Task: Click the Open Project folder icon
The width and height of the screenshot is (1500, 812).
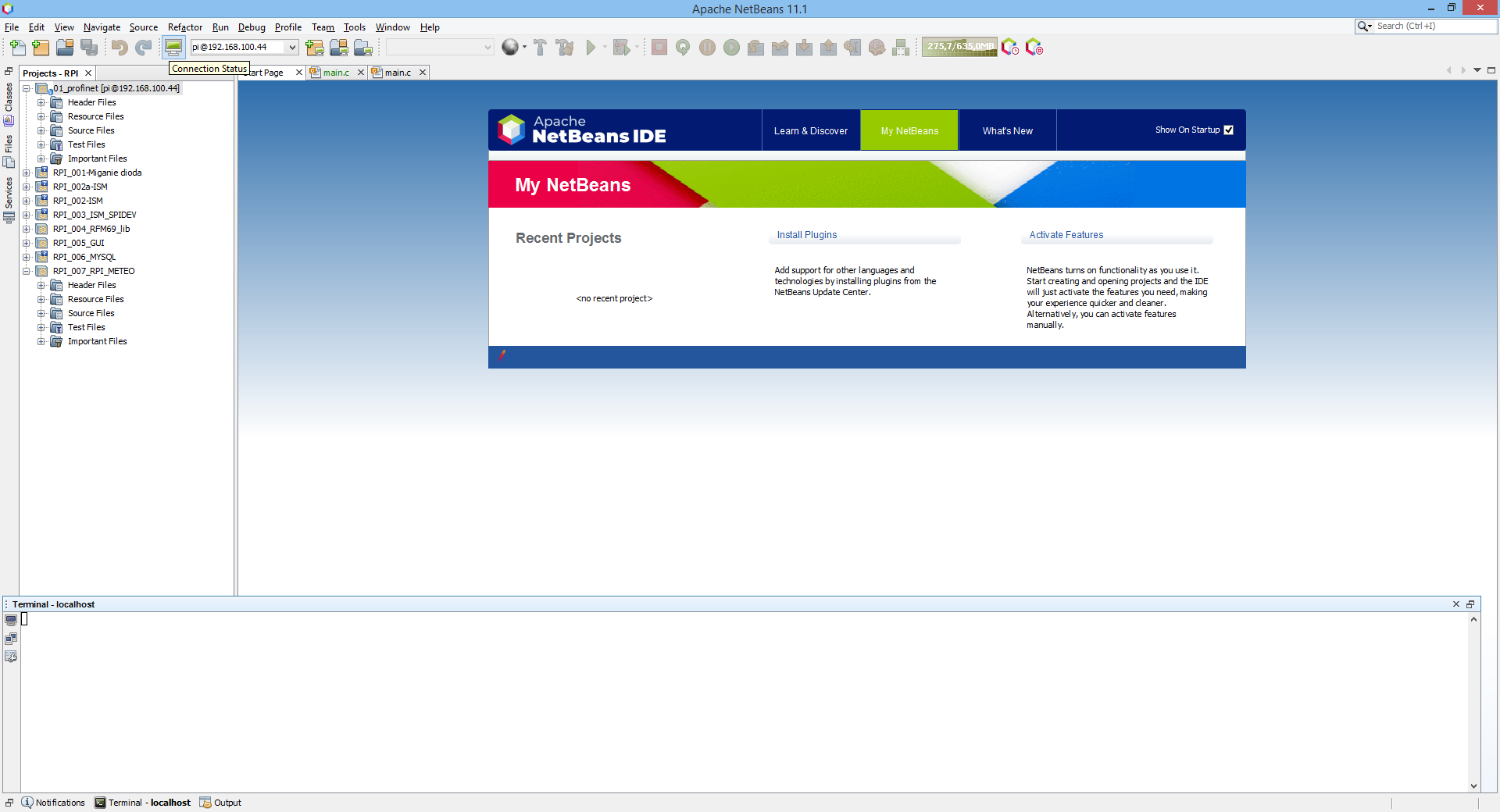Action: (65, 48)
